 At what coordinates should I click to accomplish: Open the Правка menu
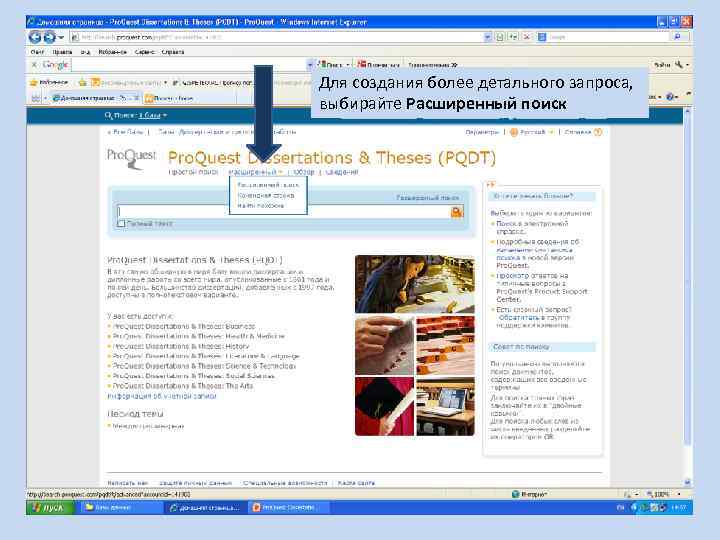point(62,52)
